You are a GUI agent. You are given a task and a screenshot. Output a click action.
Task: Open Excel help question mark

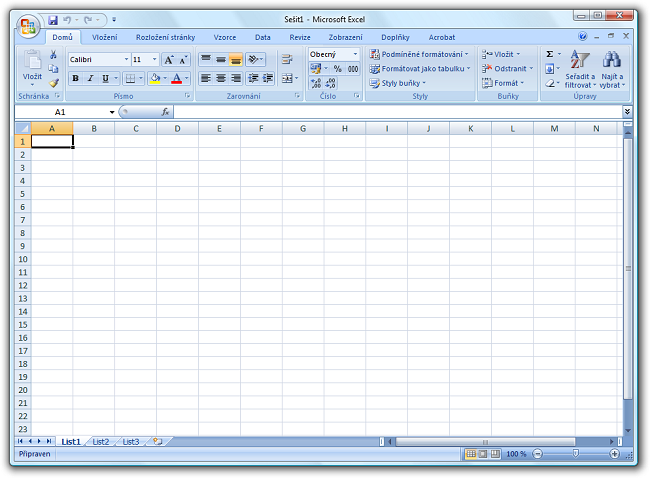(582, 36)
